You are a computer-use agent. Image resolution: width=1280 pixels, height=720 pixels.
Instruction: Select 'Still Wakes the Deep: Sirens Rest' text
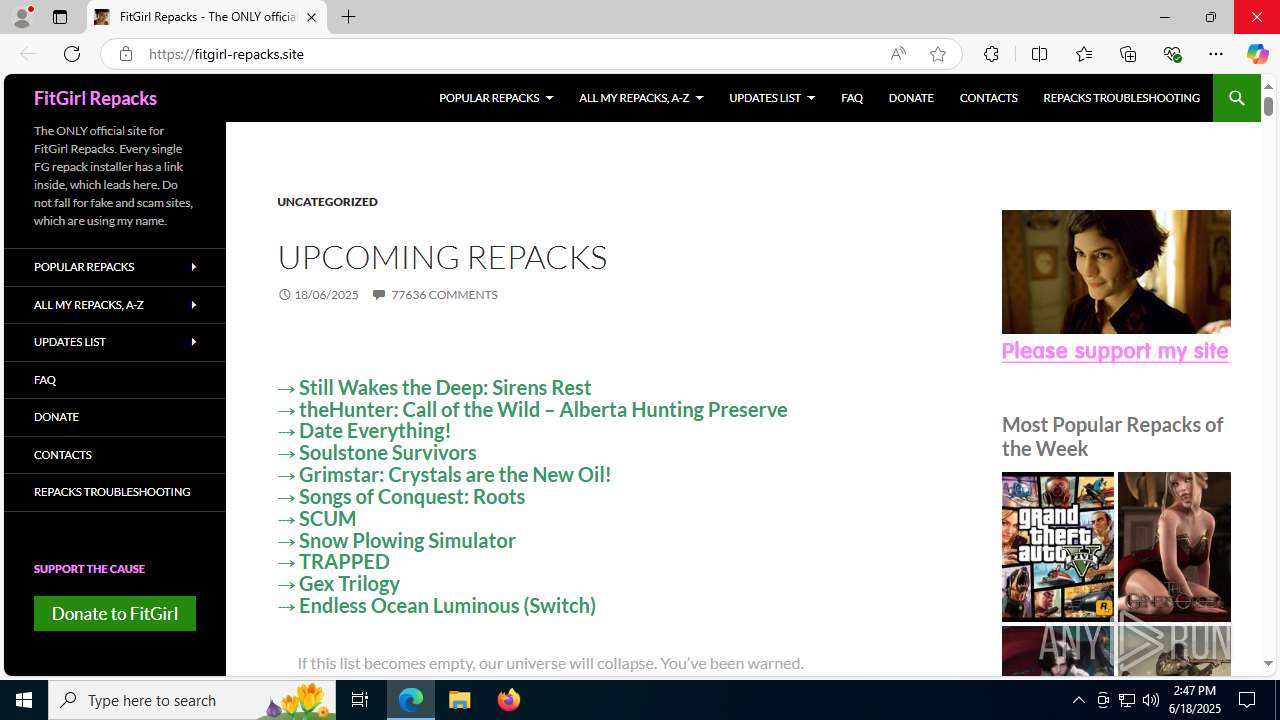pos(445,387)
